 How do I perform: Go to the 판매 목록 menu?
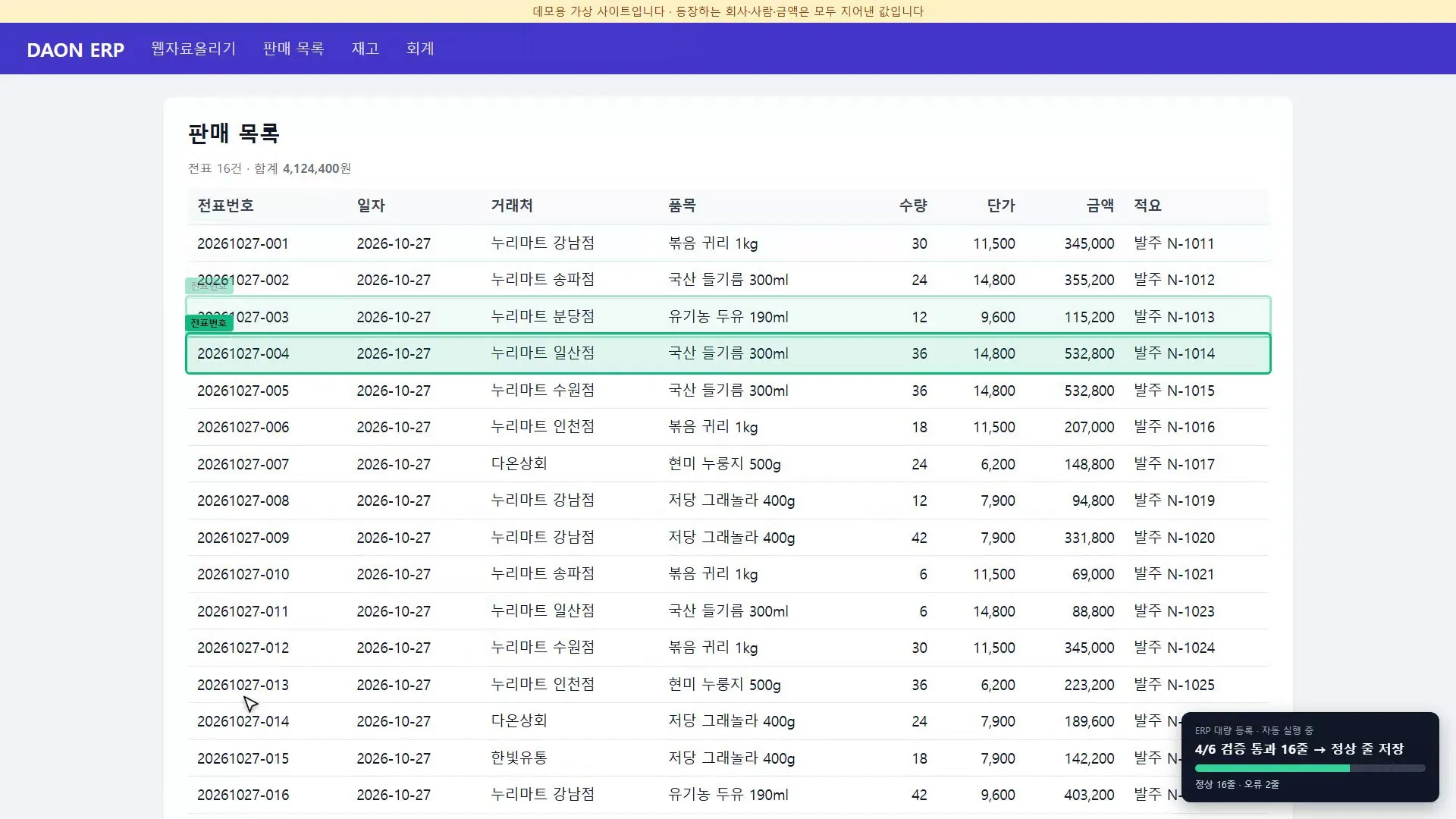tap(293, 49)
